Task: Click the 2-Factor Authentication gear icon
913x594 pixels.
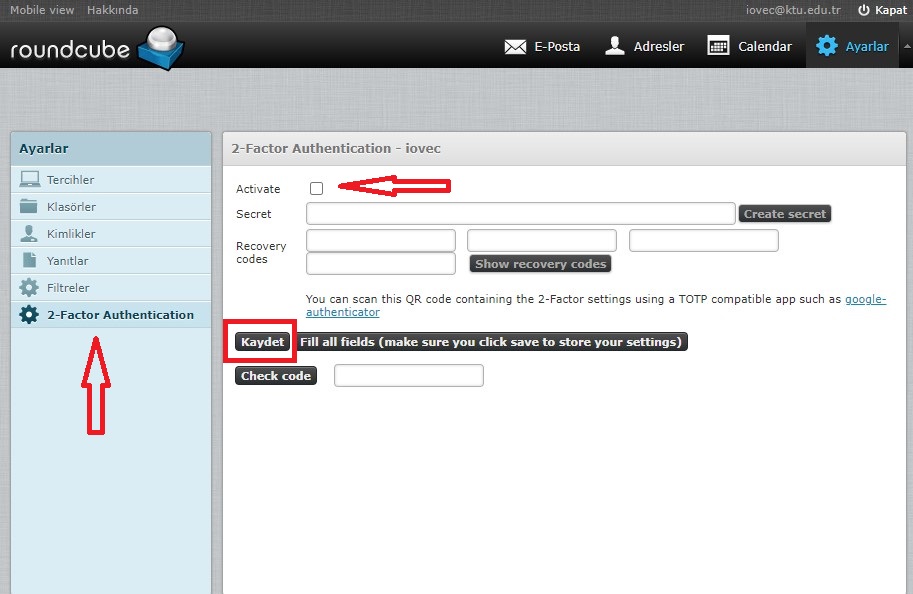Action: [x=29, y=314]
